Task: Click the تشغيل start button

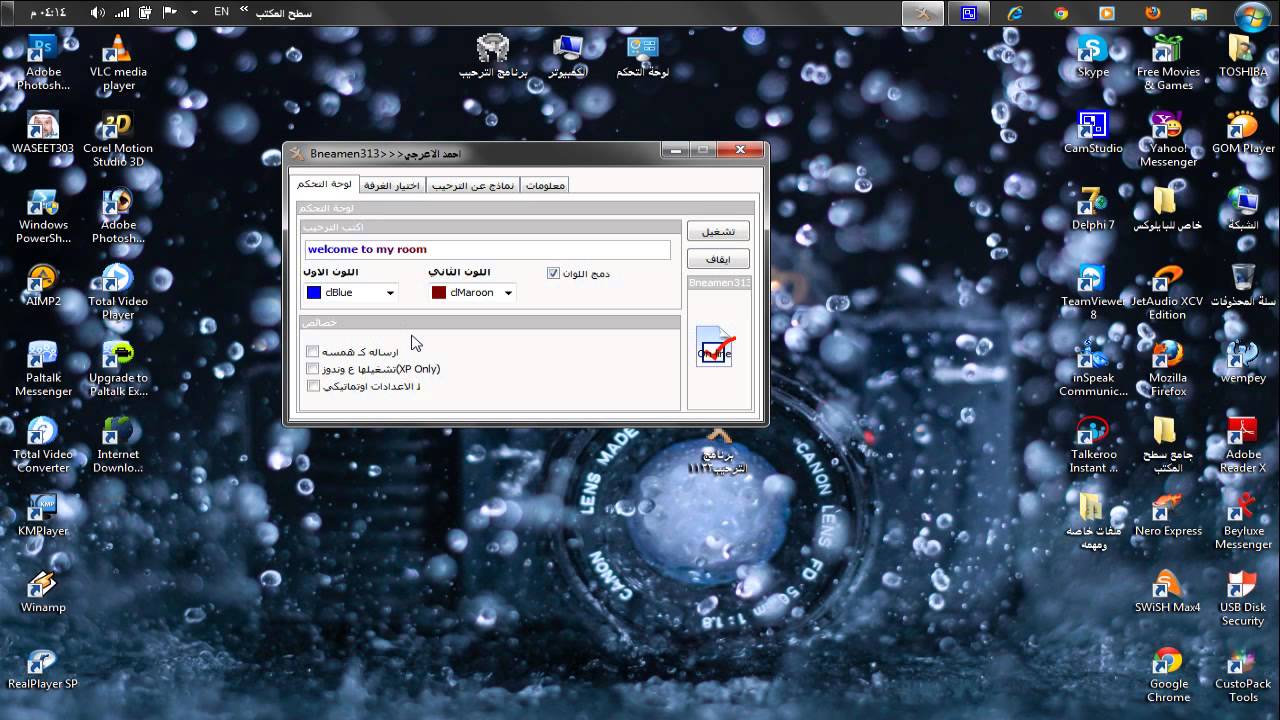Action: (x=718, y=231)
